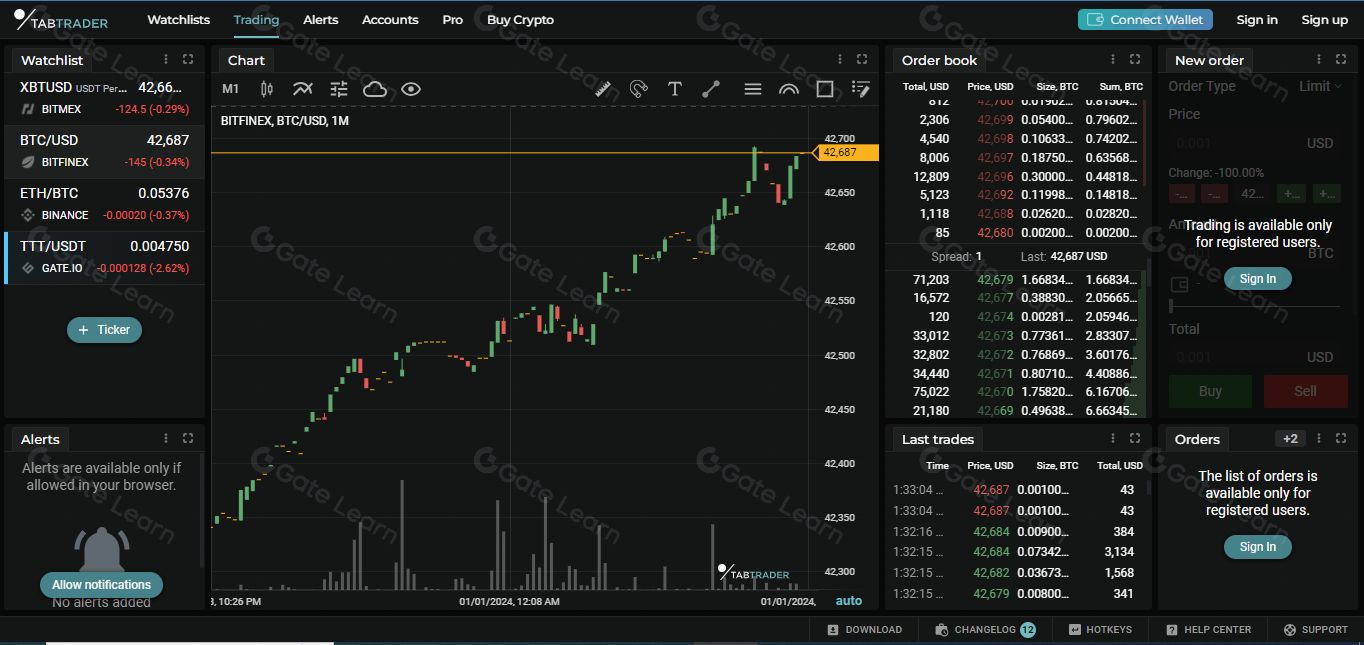Image resolution: width=1364 pixels, height=645 pixels.
Task: Toggle auto scale on the chart
Action: (x=848, y=601)
